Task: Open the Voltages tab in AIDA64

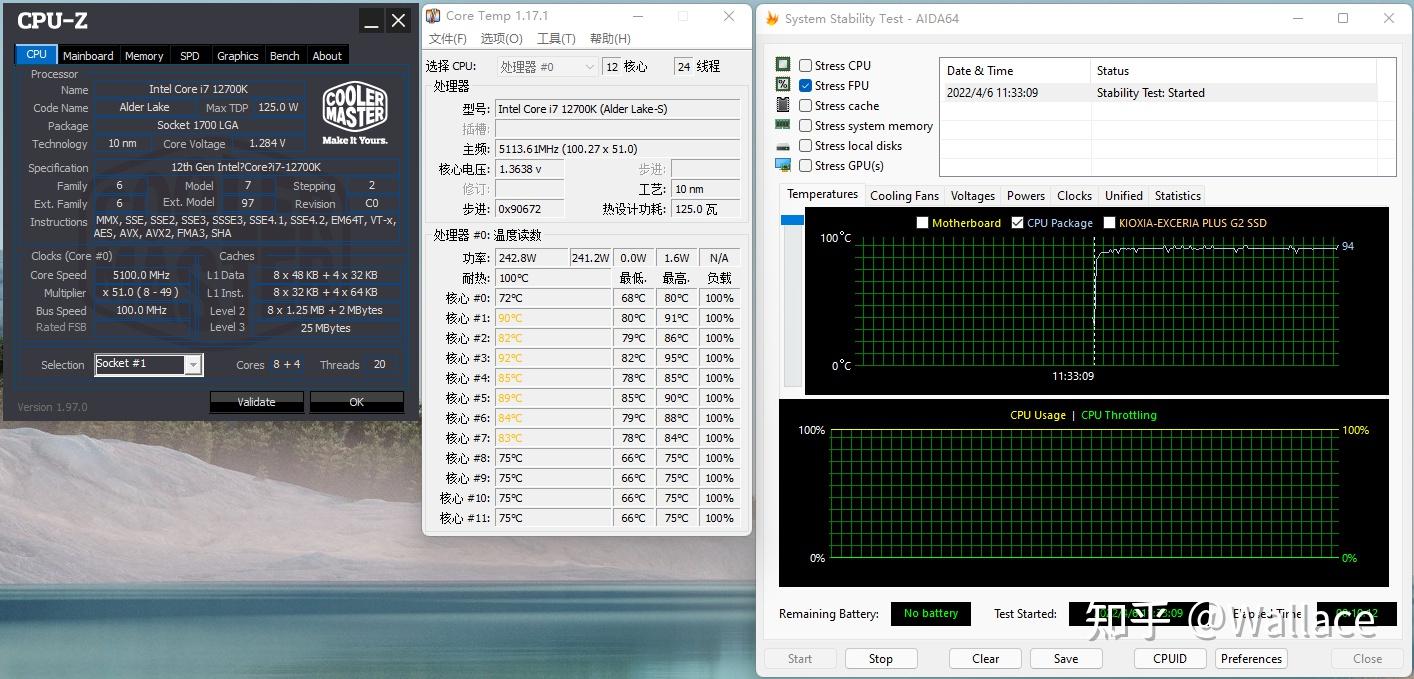Action: [x=973, y=196]
